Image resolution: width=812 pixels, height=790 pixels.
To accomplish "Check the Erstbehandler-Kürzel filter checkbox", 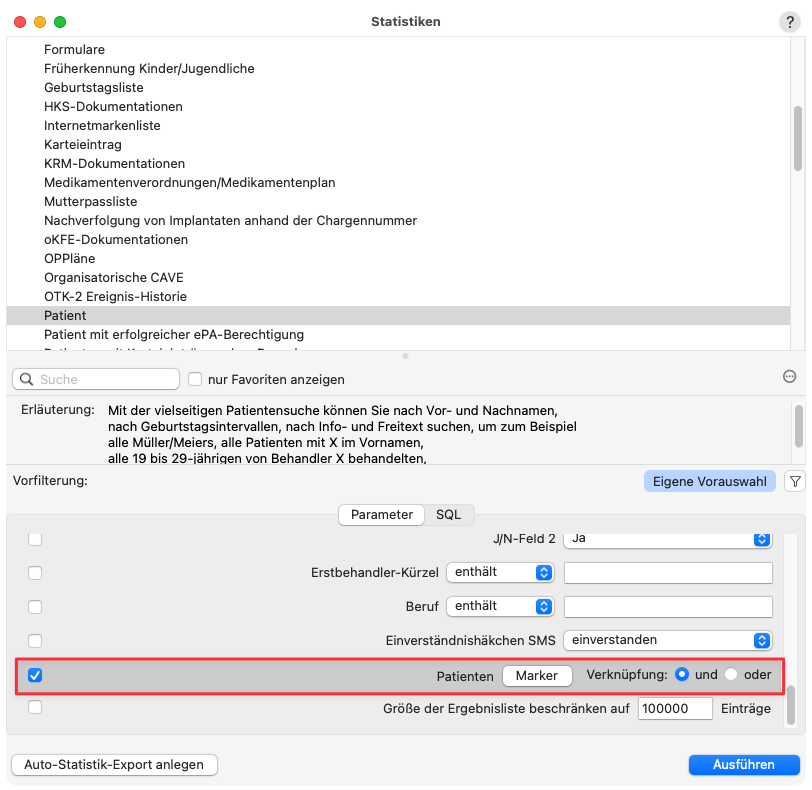I will [35, 572].
